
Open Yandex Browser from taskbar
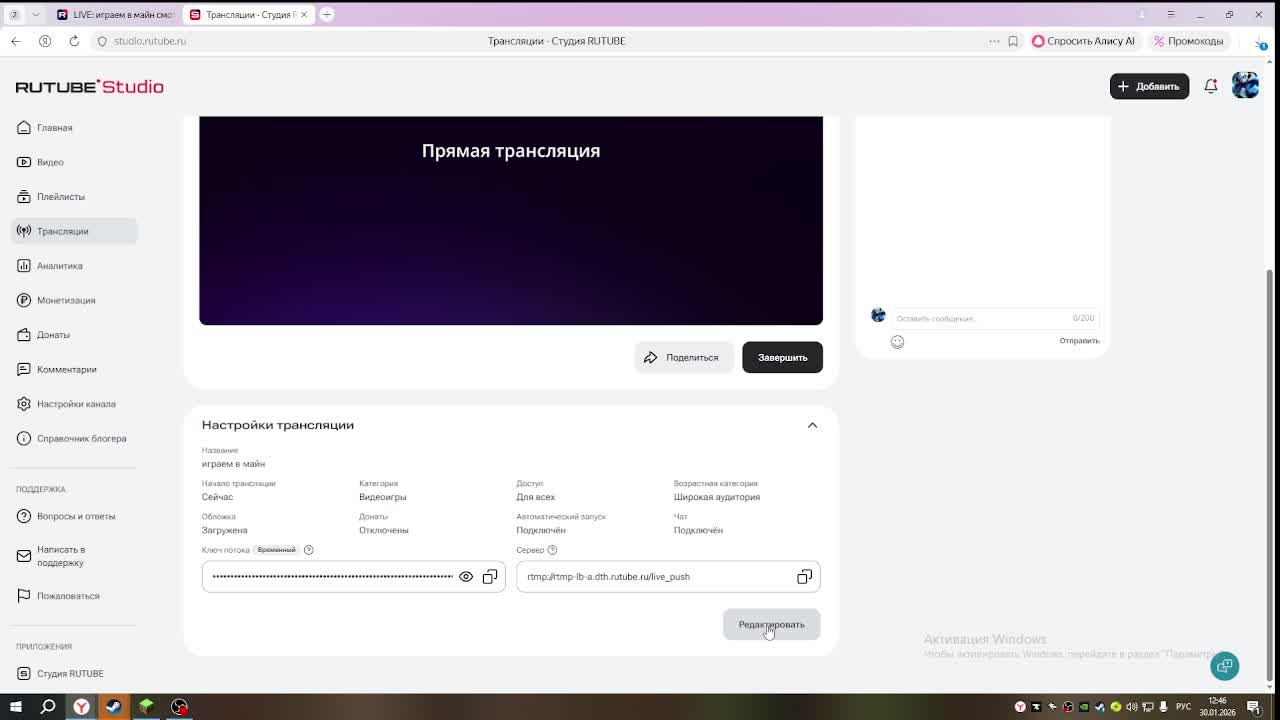tap(81, 707)
